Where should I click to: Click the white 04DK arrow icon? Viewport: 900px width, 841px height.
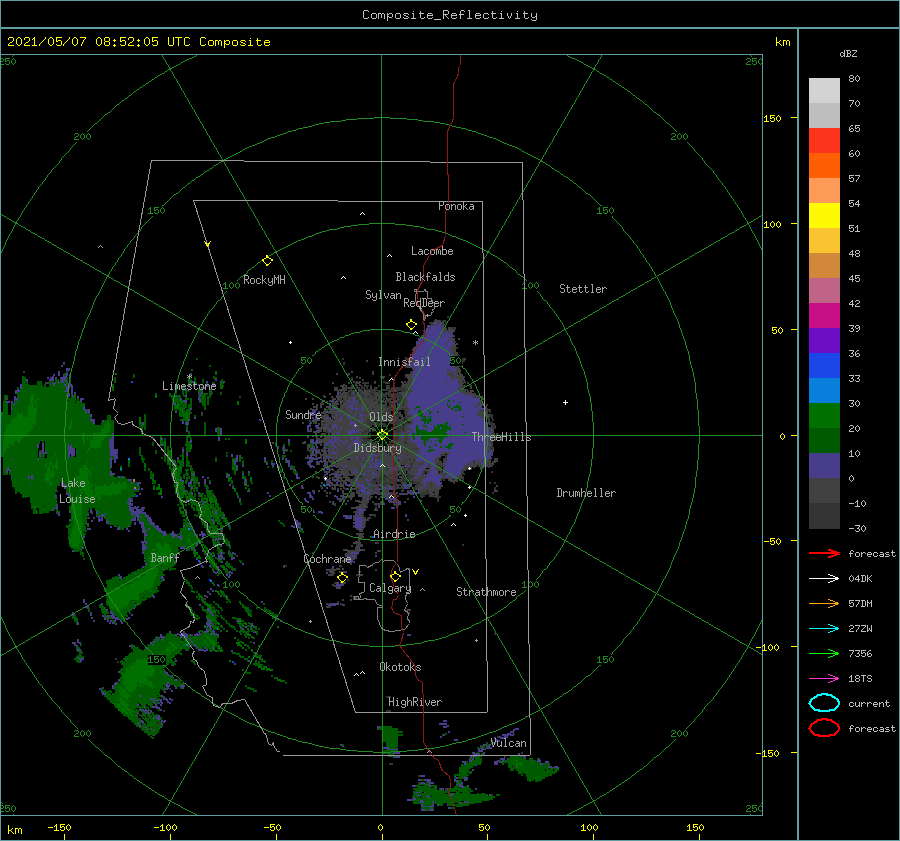824,579
